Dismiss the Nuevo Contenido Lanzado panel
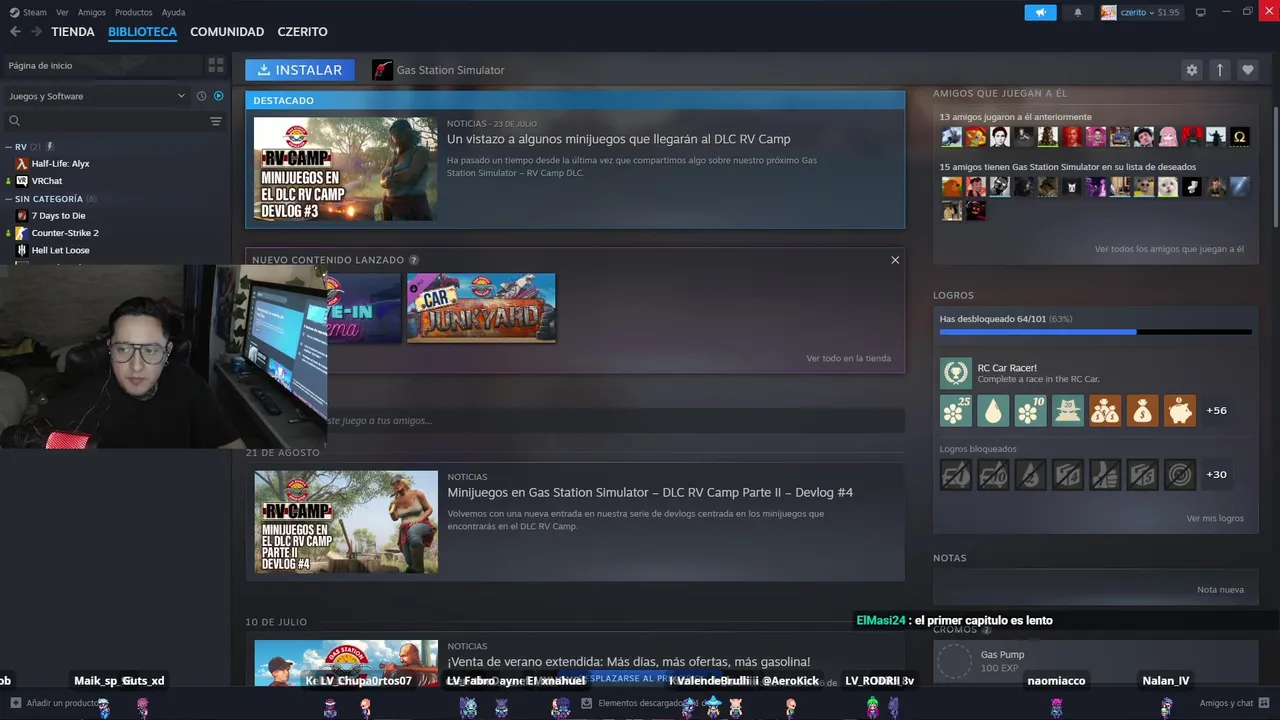This screenshot has width=1280, height=720. [x=895, y=260]
